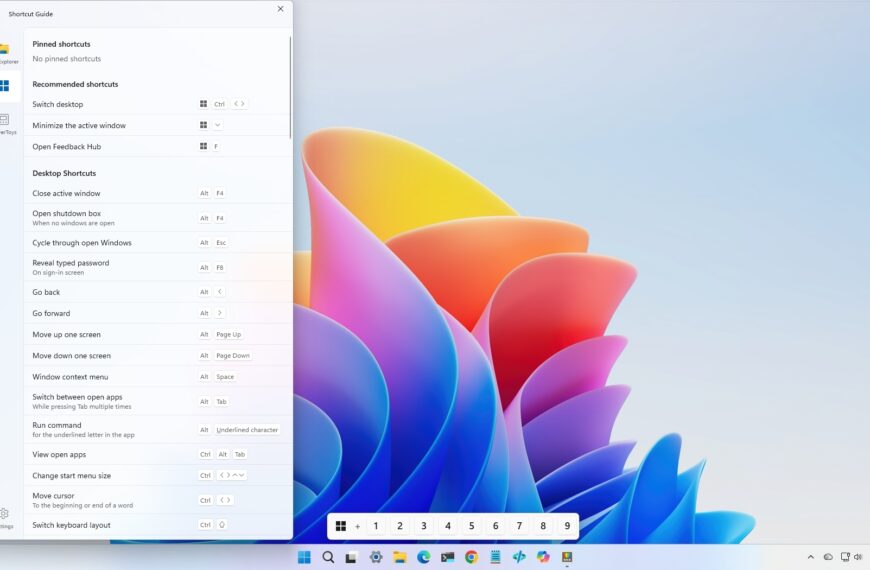This screenshot has width=870, height=570.
Task: Select the Windows logo category in the sidebar
Action: [x=6, y=85]
